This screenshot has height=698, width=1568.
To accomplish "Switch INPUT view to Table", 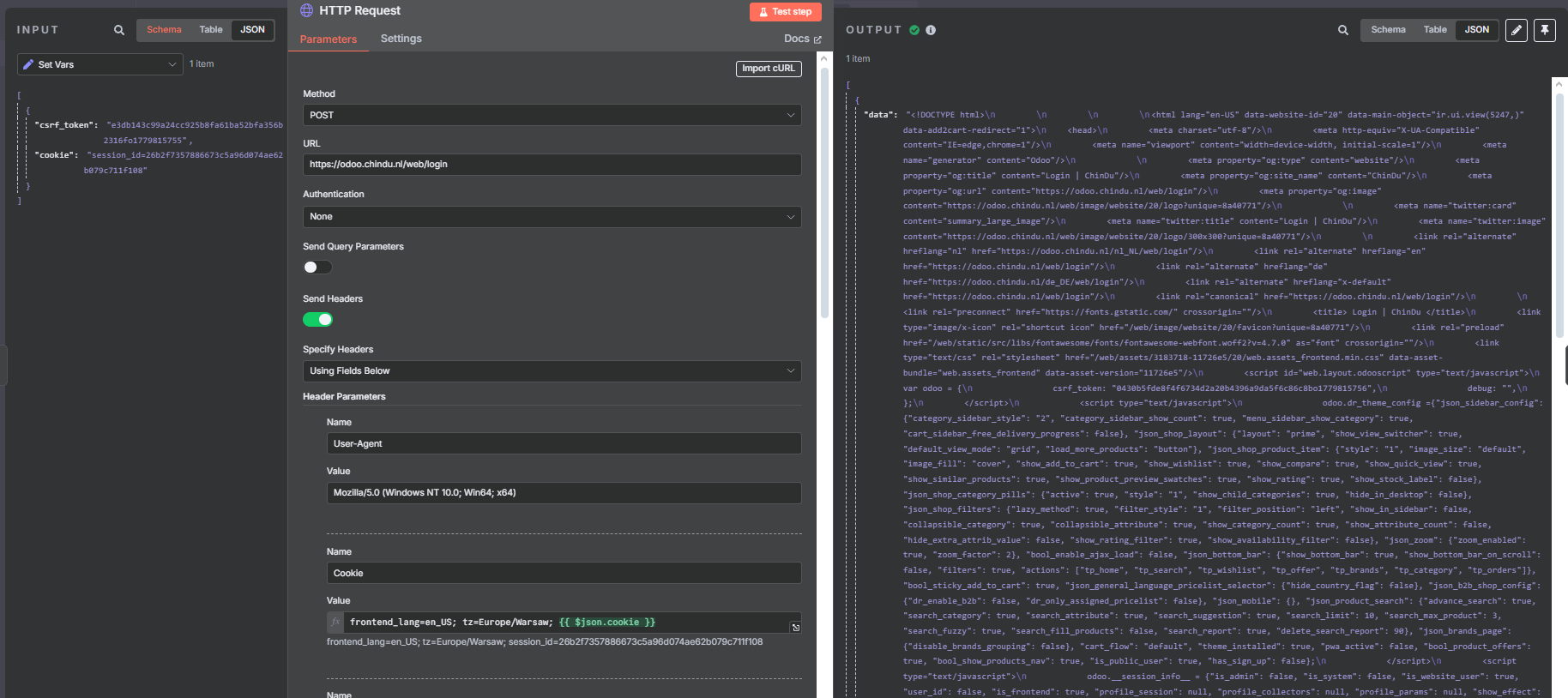I will (211, 30).
